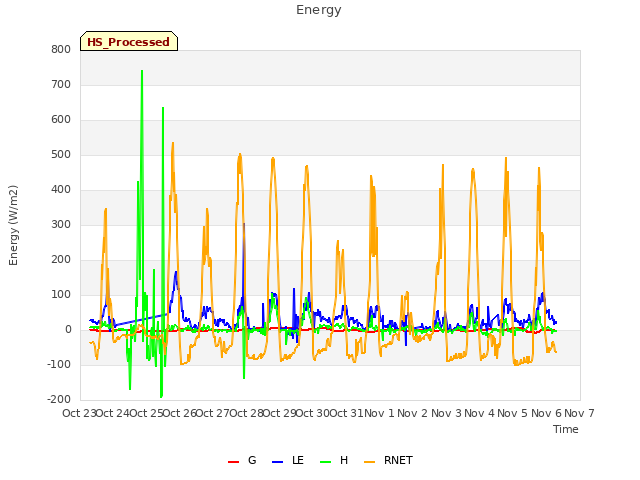Click the Nov 3 date label
The image size is (640, 480).
tap(446, 413)
